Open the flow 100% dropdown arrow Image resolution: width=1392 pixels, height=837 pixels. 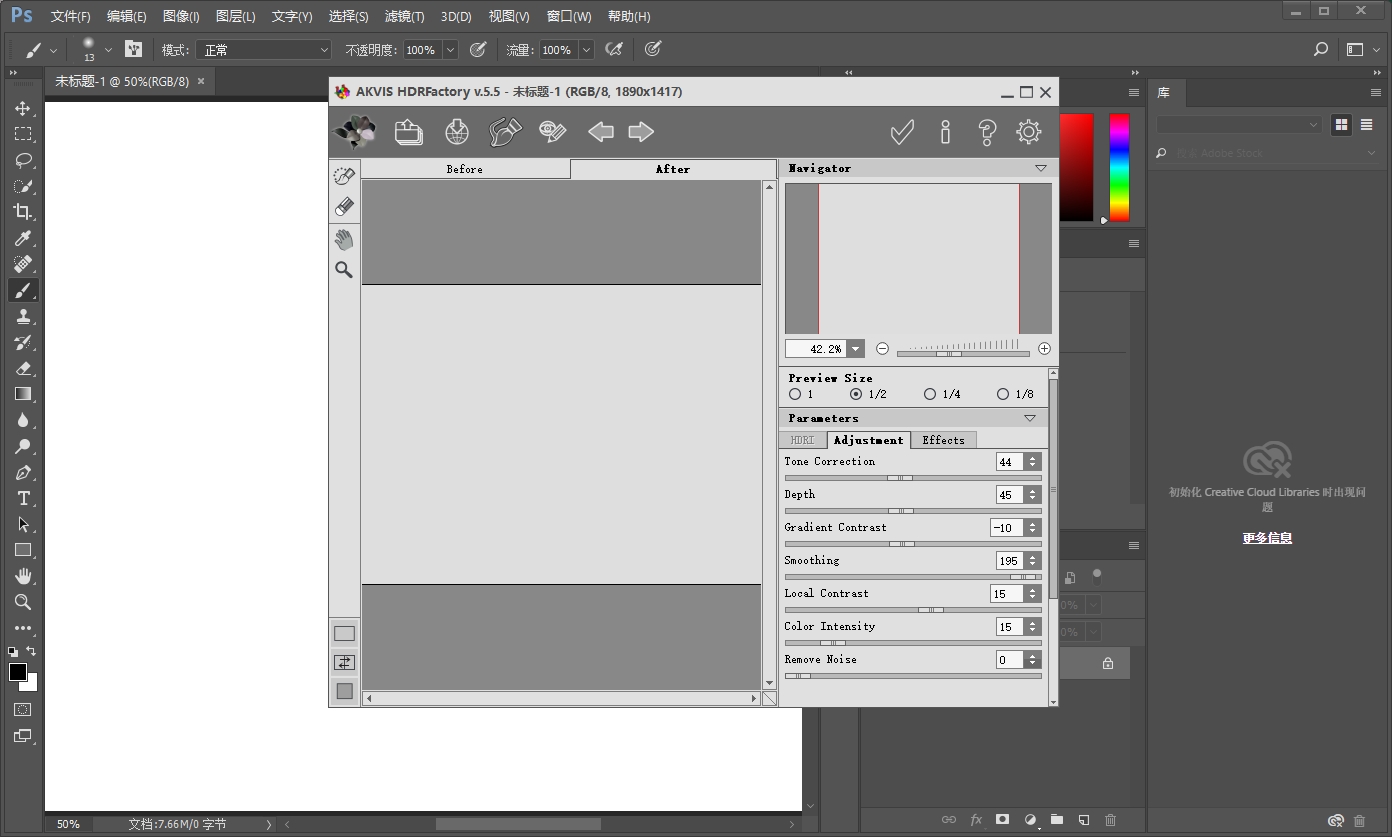pyautogui.click(x=586, y=49)
